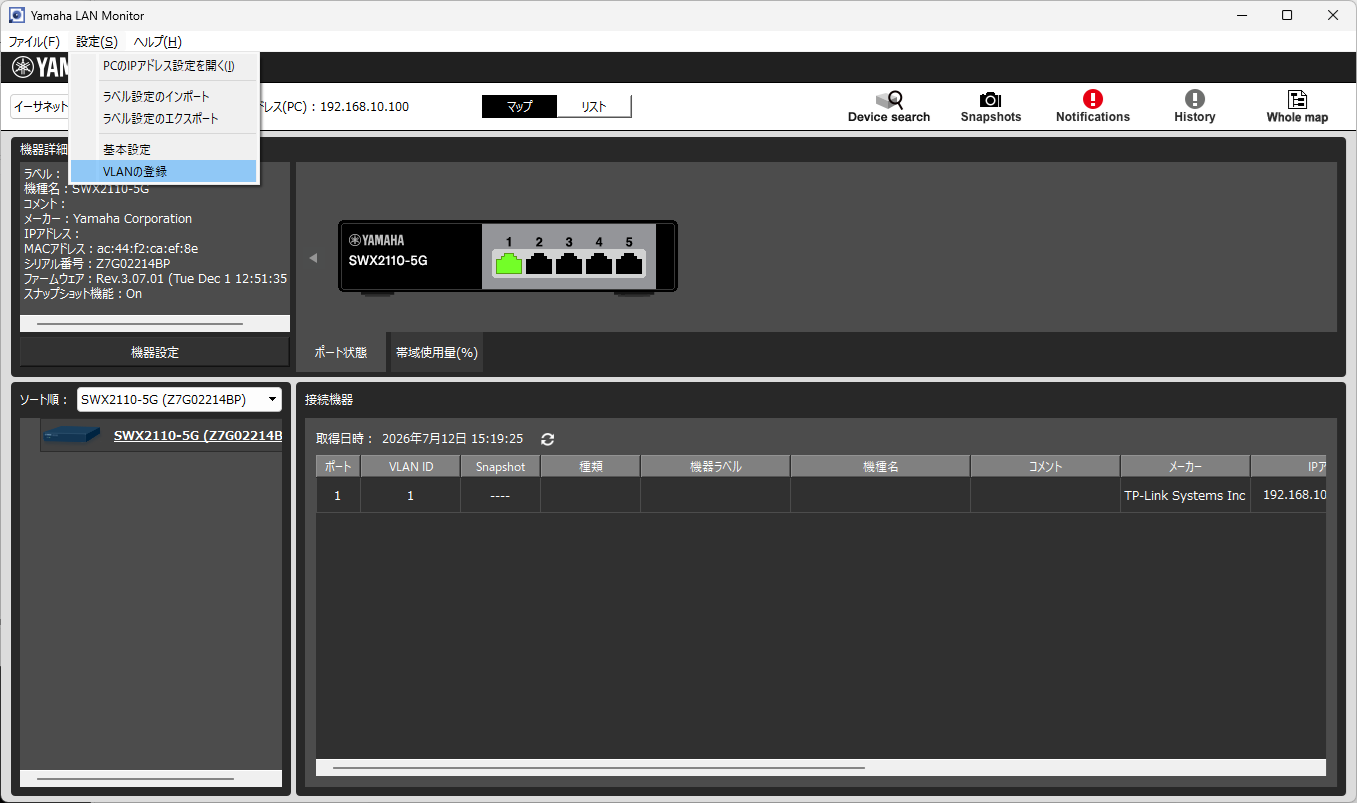This screenshot has height=803, width=1357.
Task: Click the Snapshot column header
Action: tap(501, 467)
